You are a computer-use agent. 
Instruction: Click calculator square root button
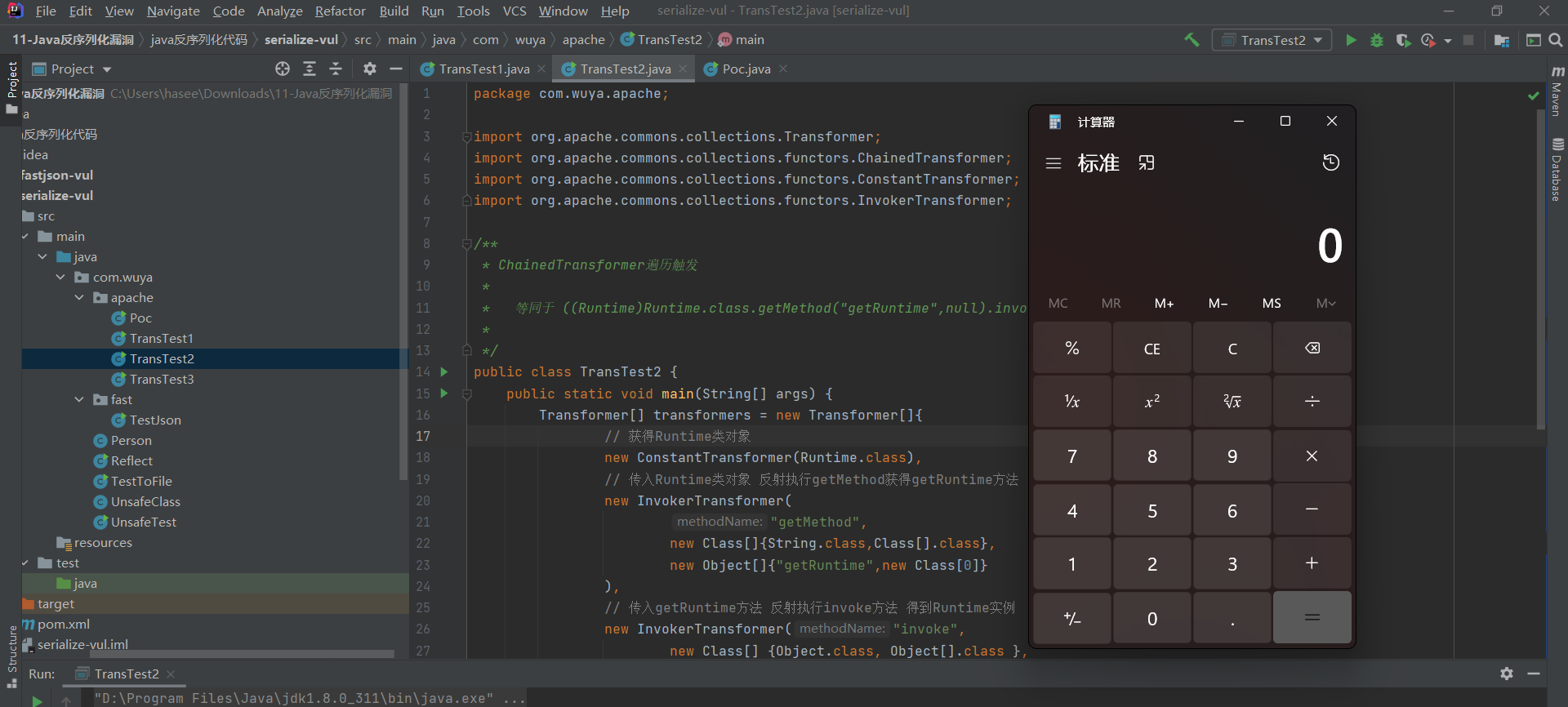coord(1232,401)
